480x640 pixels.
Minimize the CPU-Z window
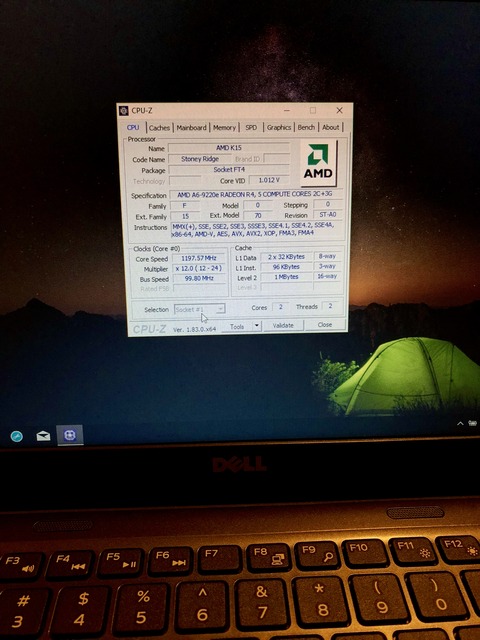coord(287,110)
